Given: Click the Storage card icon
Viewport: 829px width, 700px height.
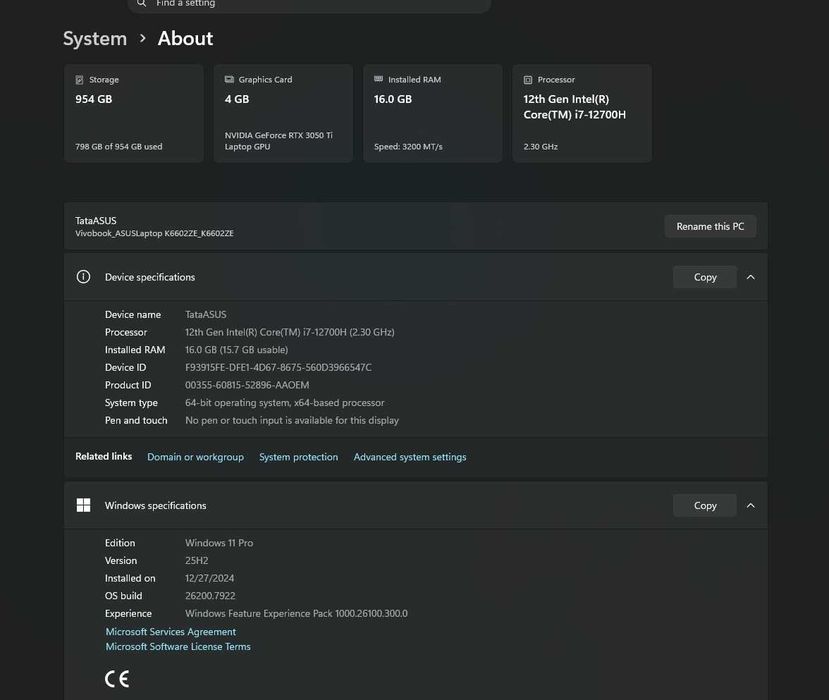Looking at the screenshot, I should click(80, 80).
